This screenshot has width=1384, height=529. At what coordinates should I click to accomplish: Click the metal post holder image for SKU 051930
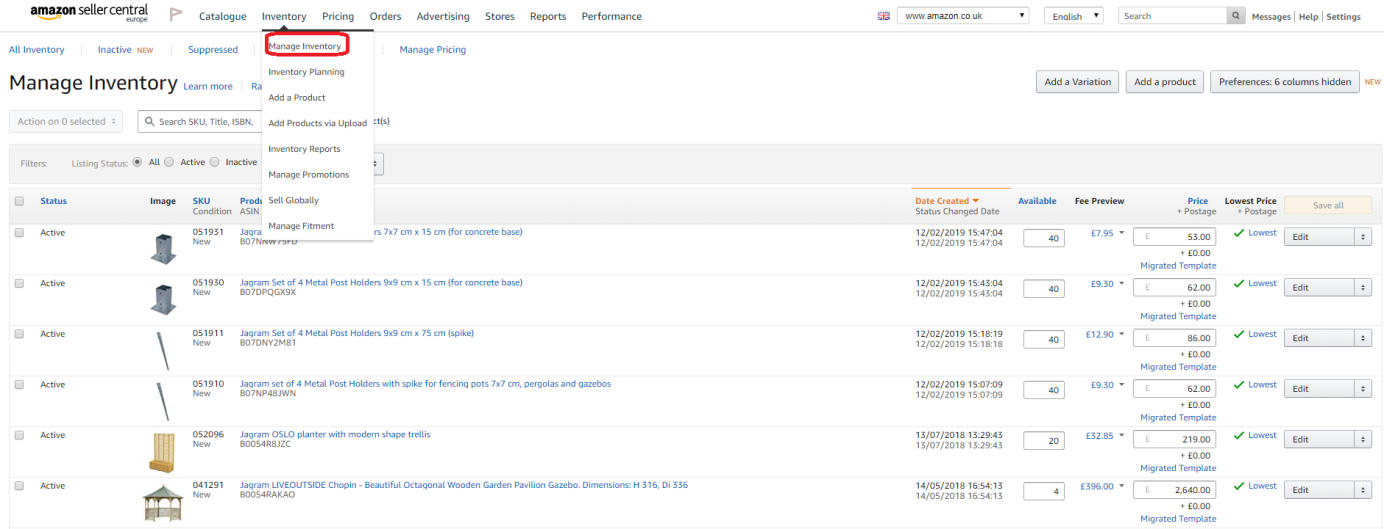[x=163, y=298]
